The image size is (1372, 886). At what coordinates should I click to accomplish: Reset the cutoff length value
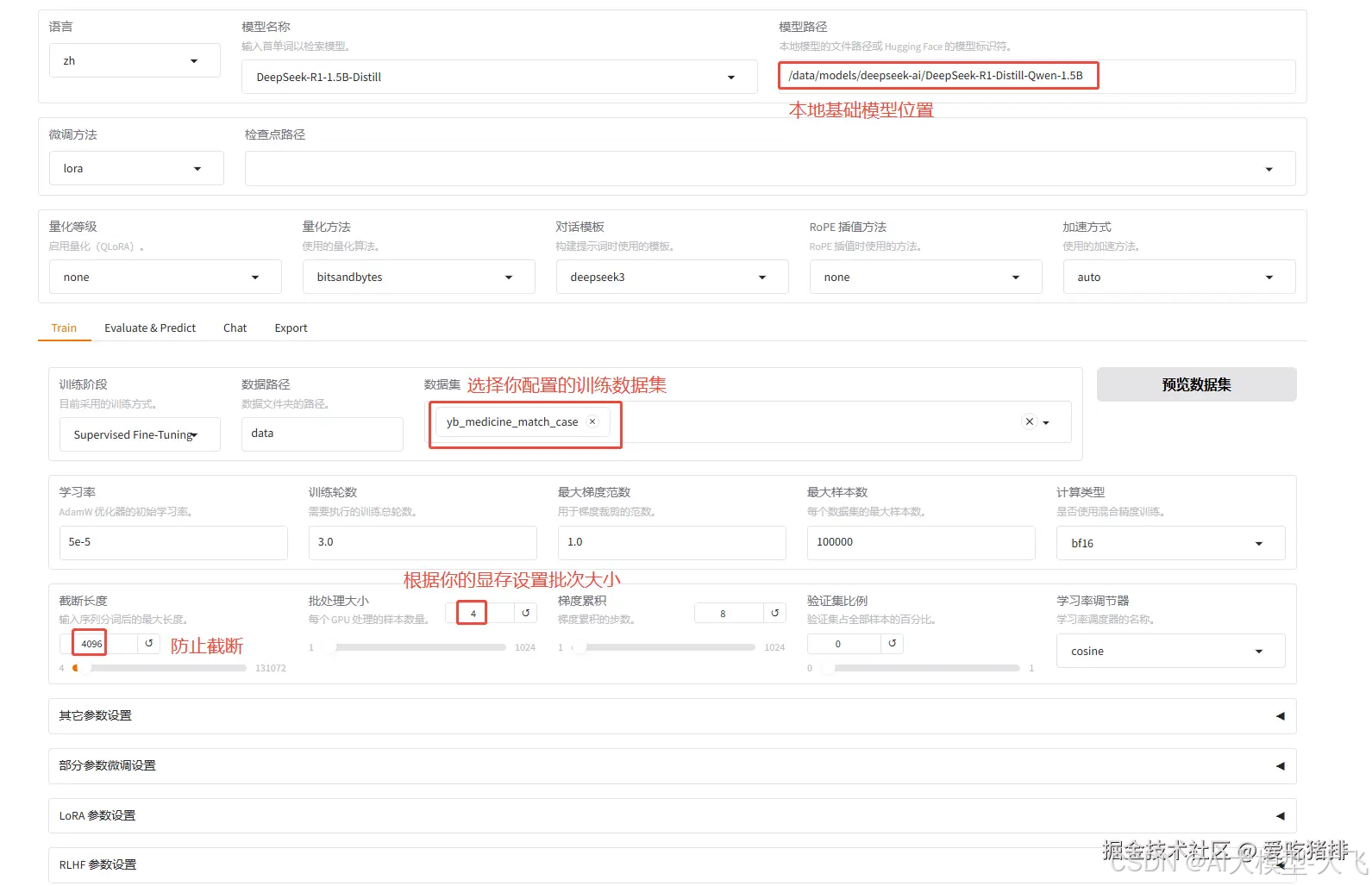point(149,643)
